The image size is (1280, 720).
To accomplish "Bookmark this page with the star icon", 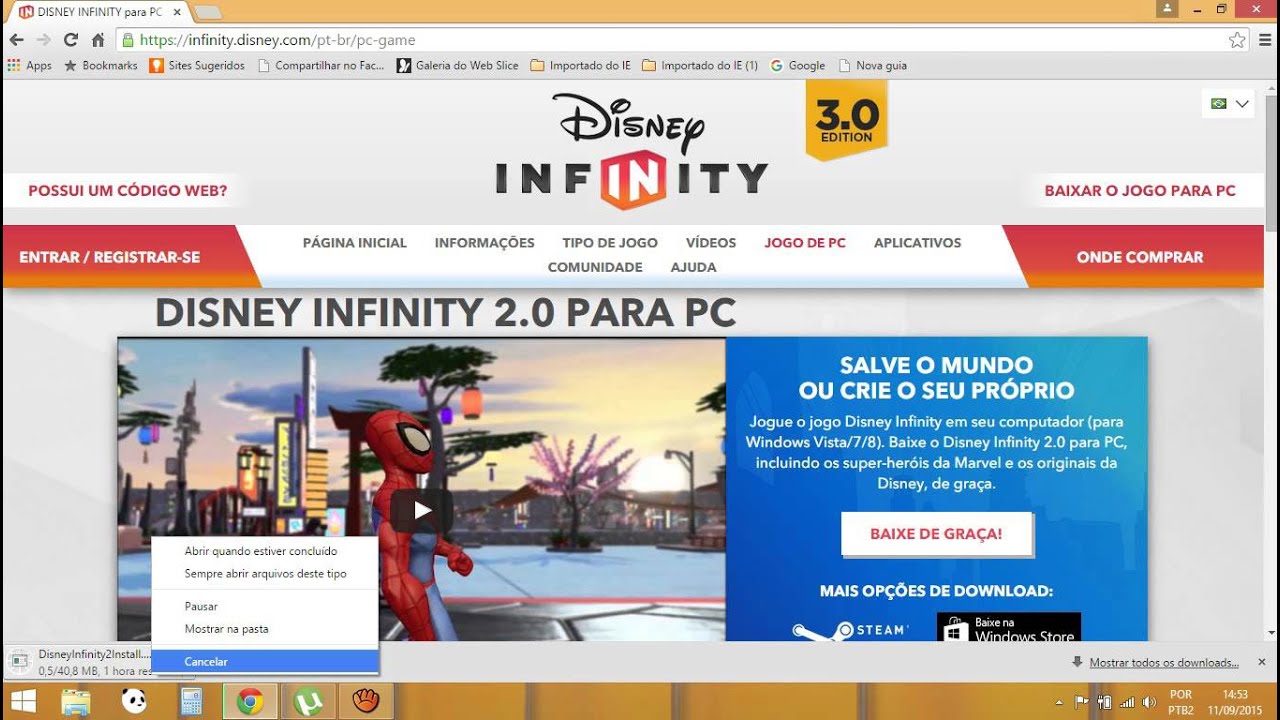I will pos(1237,40).
